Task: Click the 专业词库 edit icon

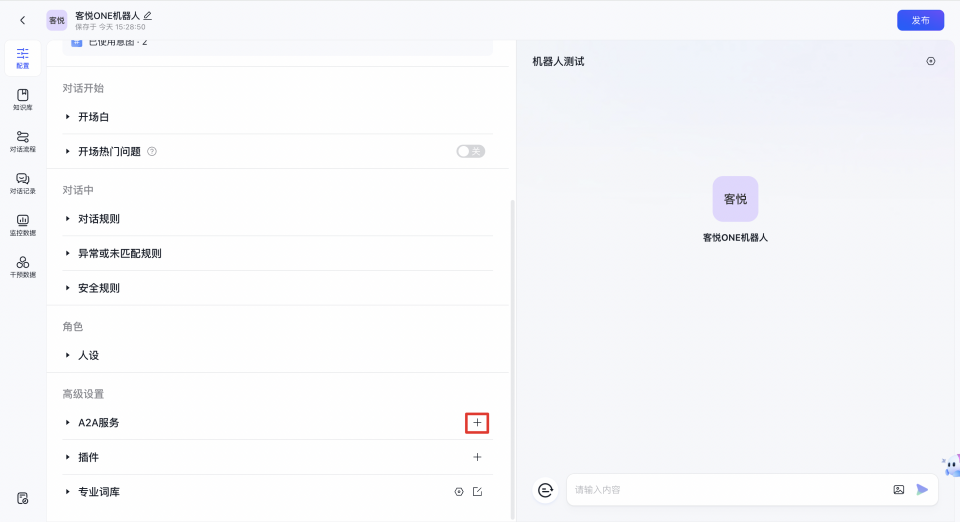Action: coord(478,492)
